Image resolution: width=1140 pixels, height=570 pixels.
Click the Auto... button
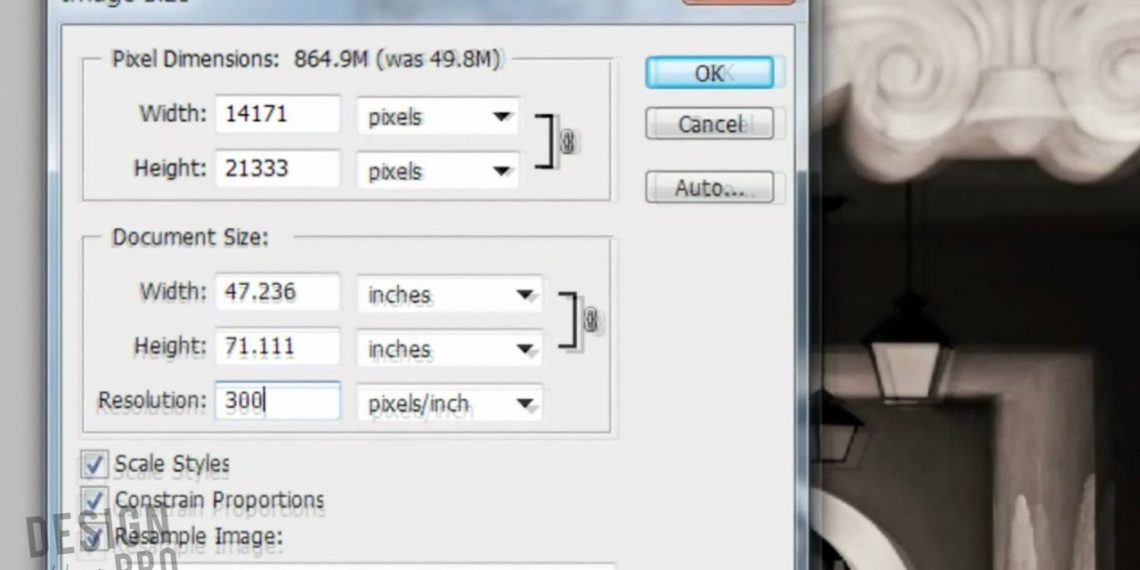click(x=709, y=188)
